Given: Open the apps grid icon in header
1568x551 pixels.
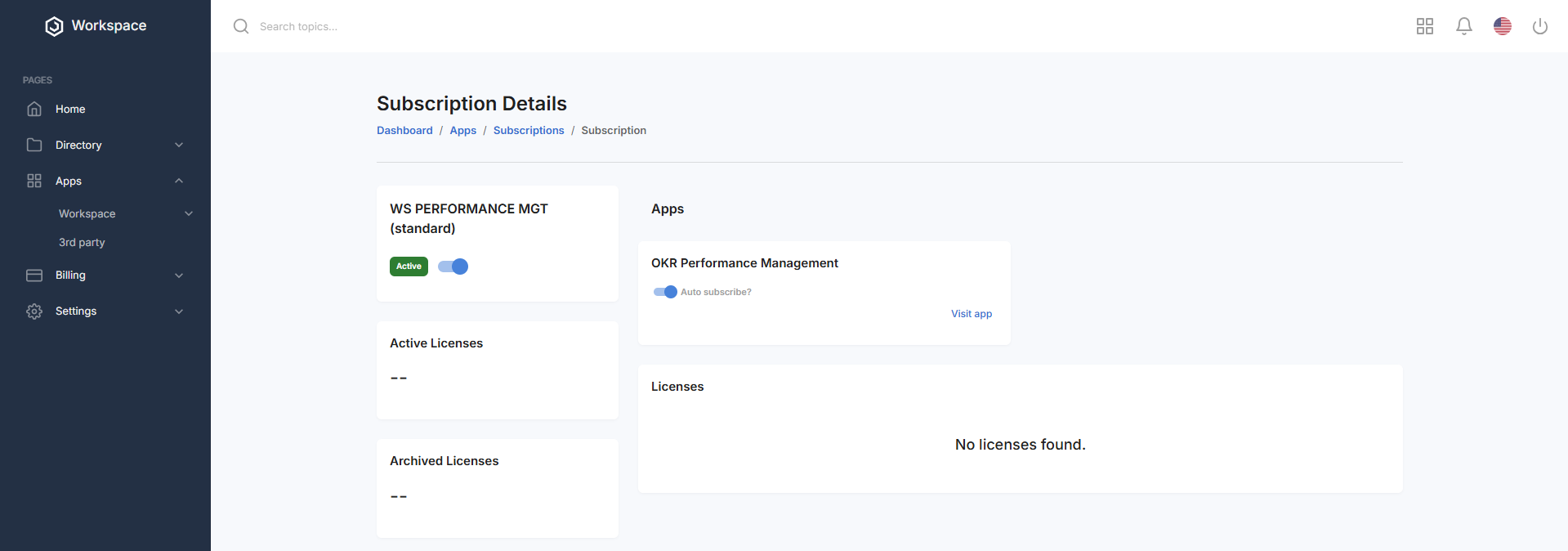Looking at the screenshot, I should (1424, 26).
